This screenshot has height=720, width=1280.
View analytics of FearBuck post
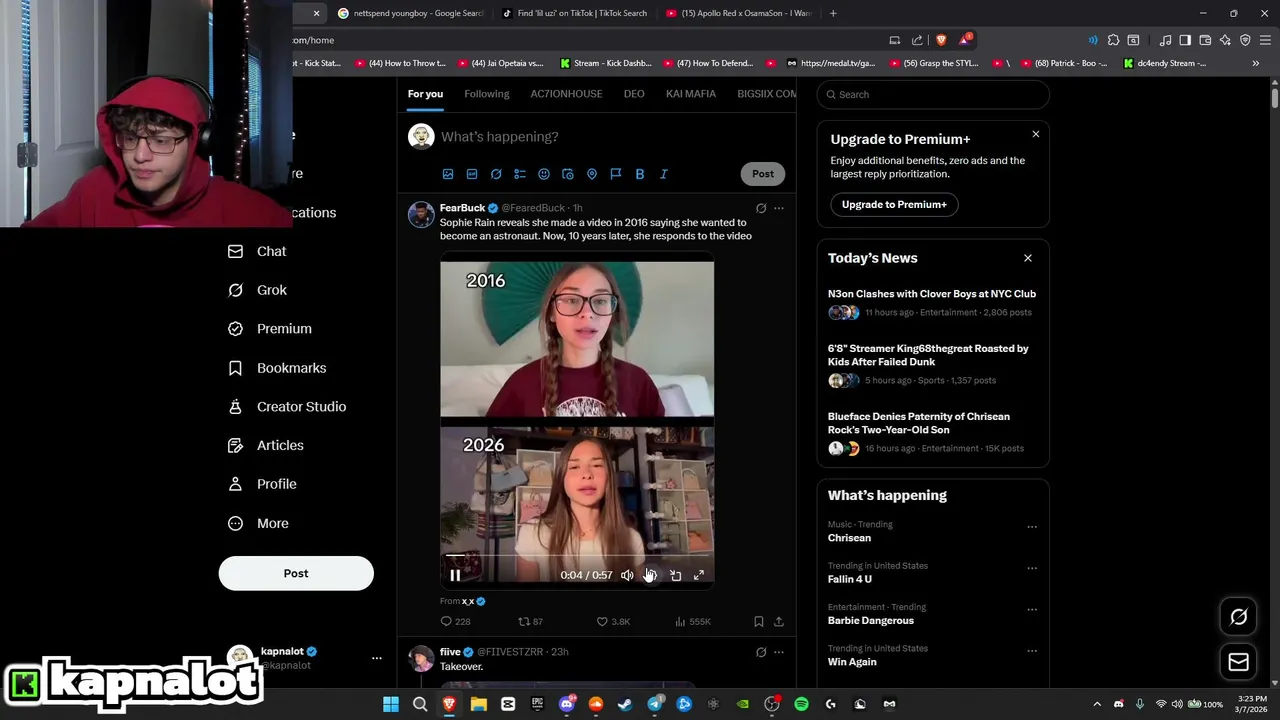tap(693, 621)
